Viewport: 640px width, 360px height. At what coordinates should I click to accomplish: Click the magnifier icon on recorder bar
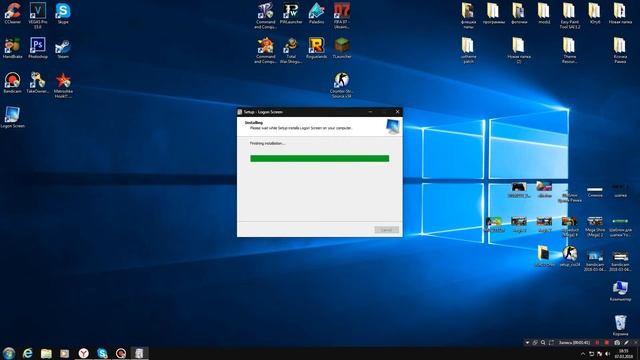pos(543,342)
